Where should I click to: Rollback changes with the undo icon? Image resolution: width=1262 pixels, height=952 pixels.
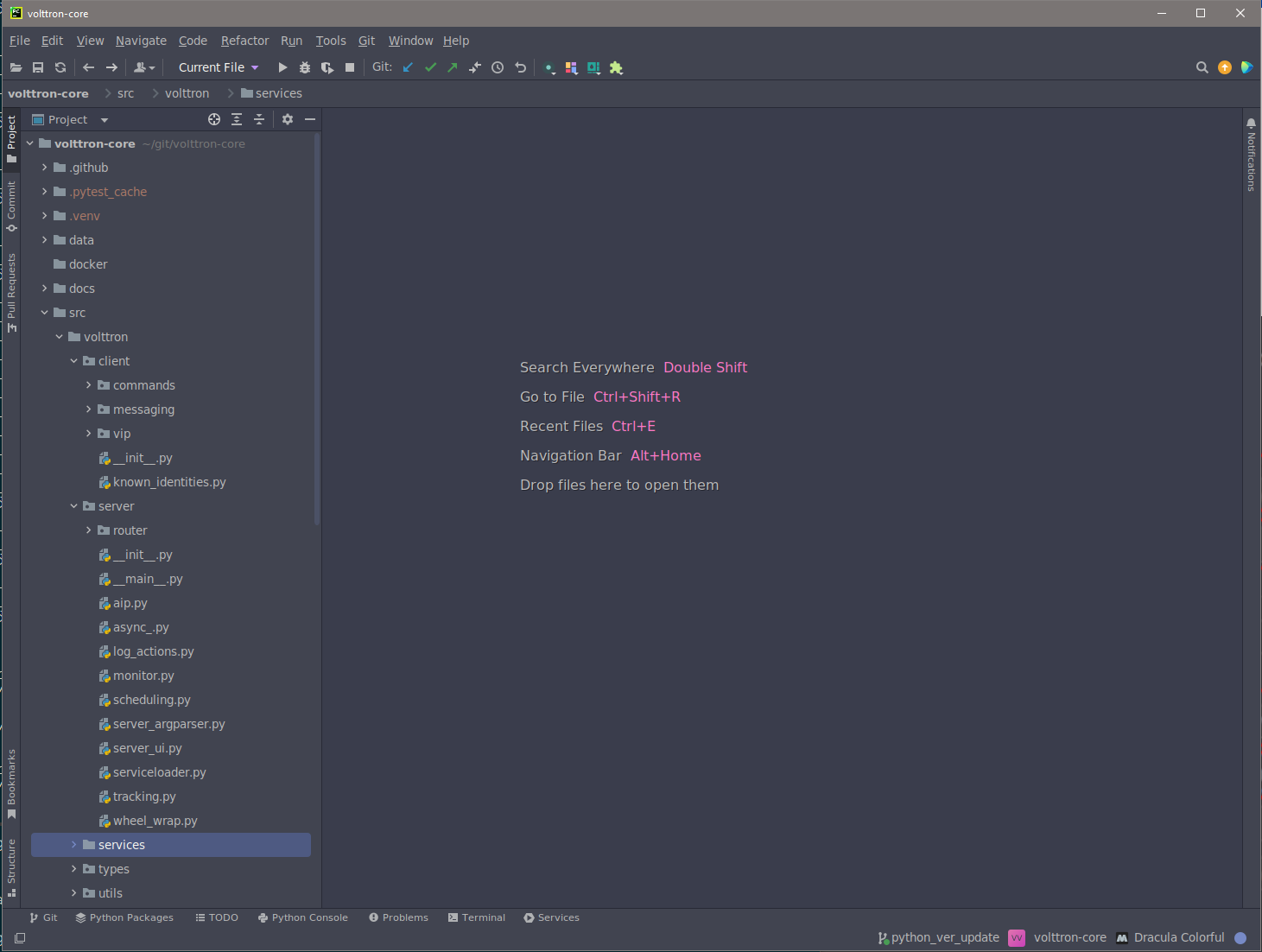click(520, 67)
